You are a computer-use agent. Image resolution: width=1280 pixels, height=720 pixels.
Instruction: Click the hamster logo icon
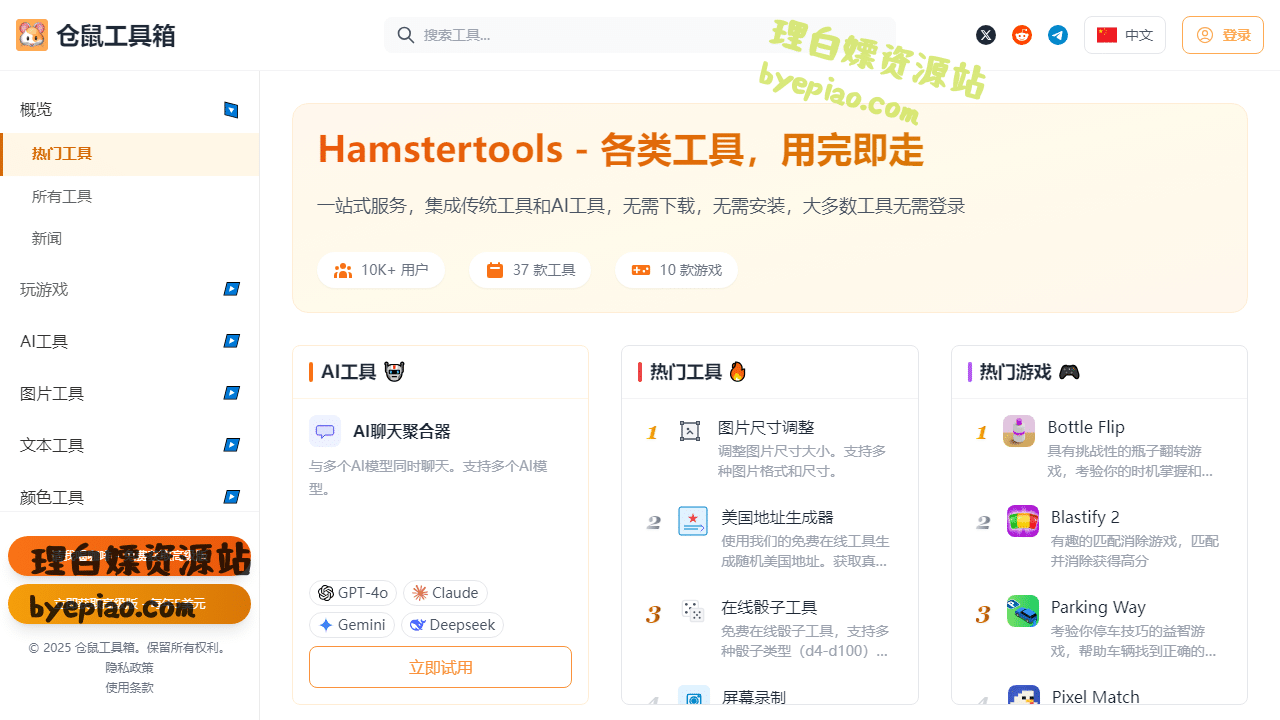pos(32,35)
